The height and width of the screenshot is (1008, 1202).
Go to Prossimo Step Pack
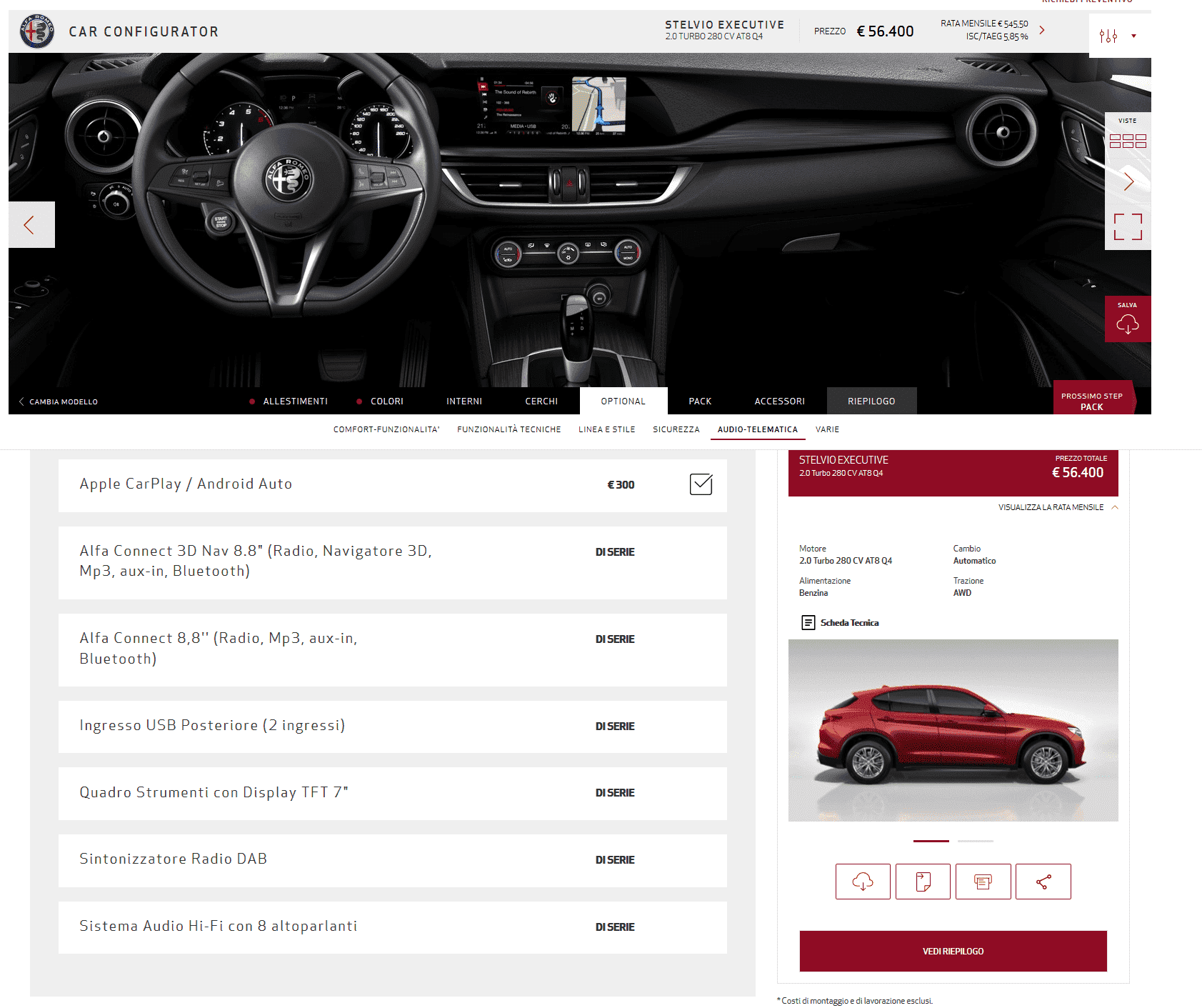coord(1091,401)
